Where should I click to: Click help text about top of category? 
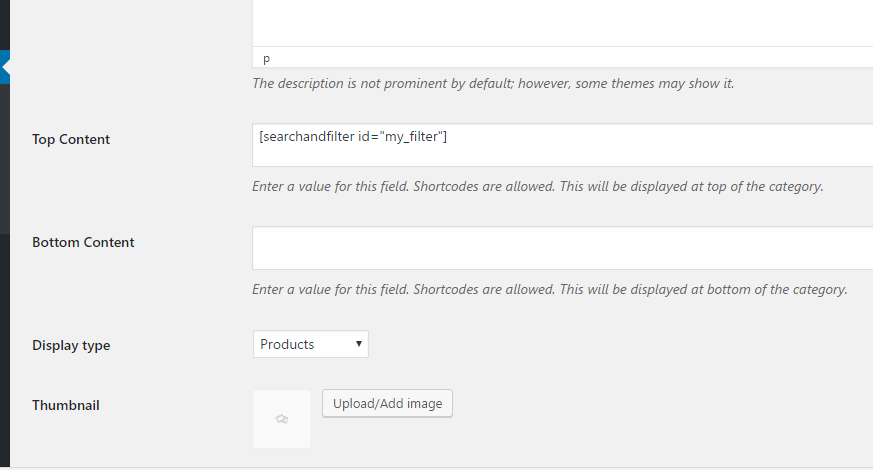point(537,187)
